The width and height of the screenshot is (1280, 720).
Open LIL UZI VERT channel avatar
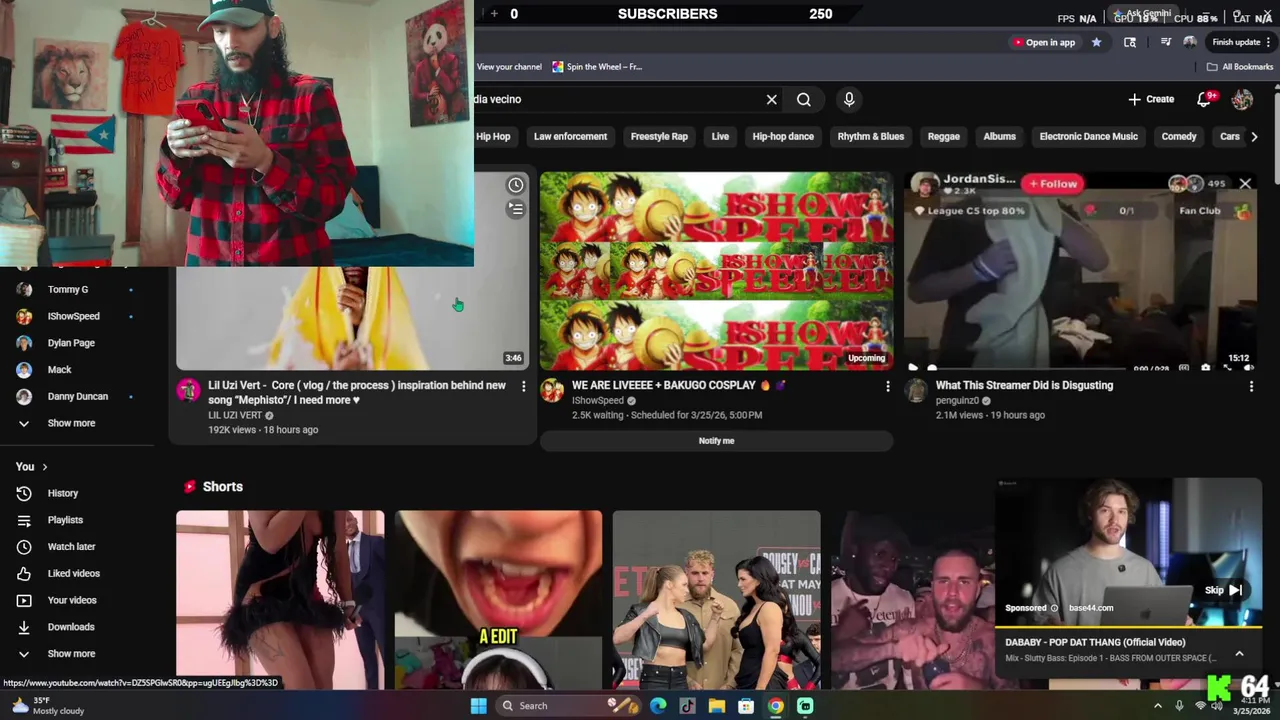point(188,390)
